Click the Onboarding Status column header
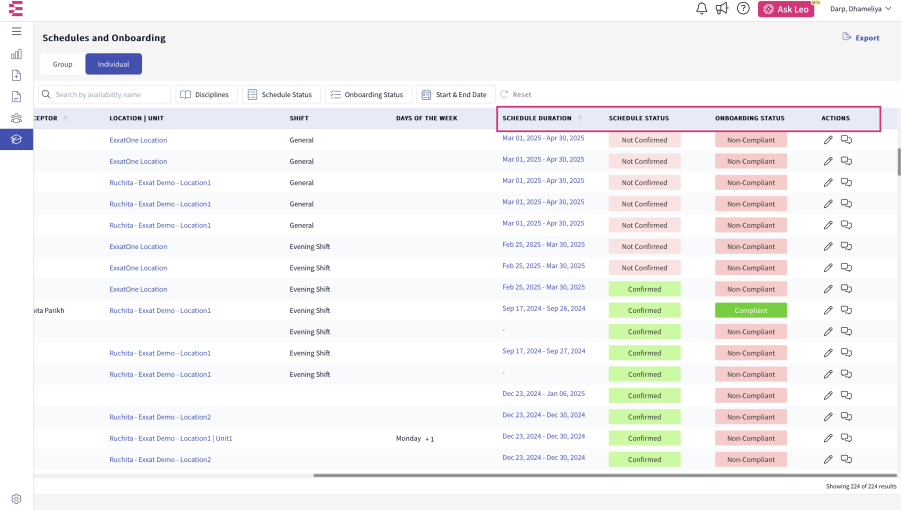The height and width of the screenshot is (510, 902). [x=750, y=118]
